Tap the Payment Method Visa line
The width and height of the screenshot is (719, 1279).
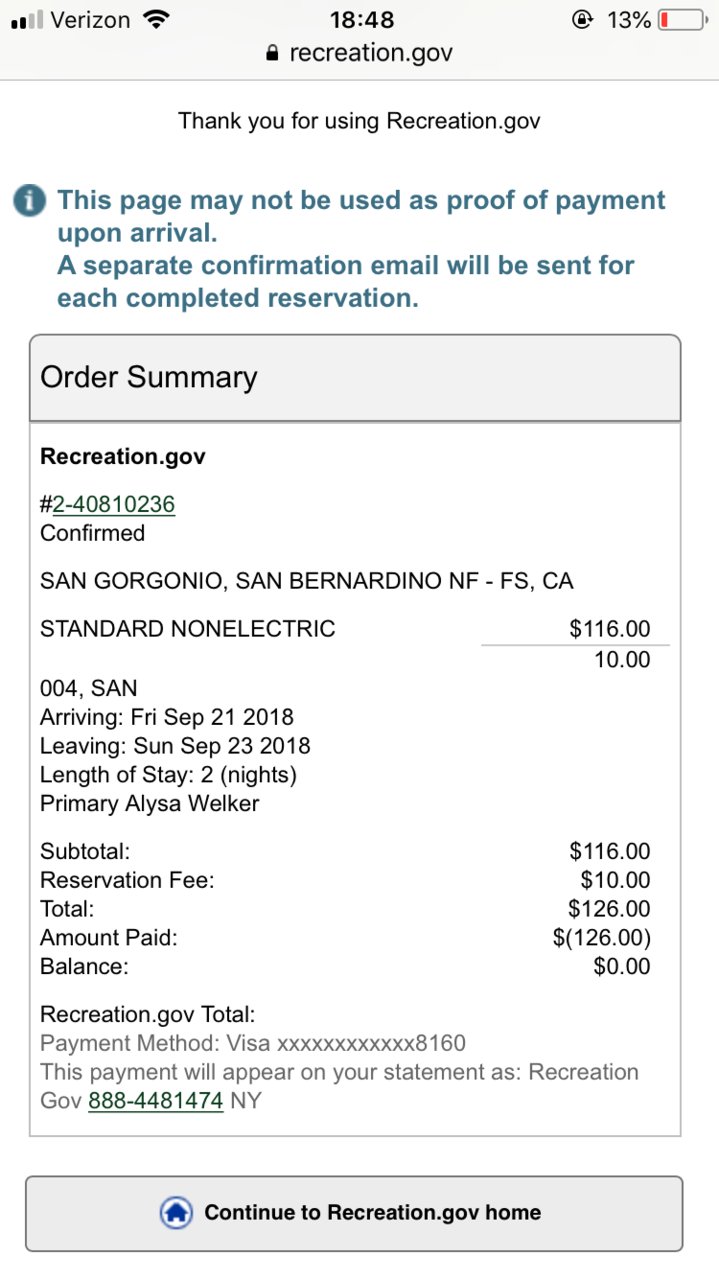[x=253, y=1043]
